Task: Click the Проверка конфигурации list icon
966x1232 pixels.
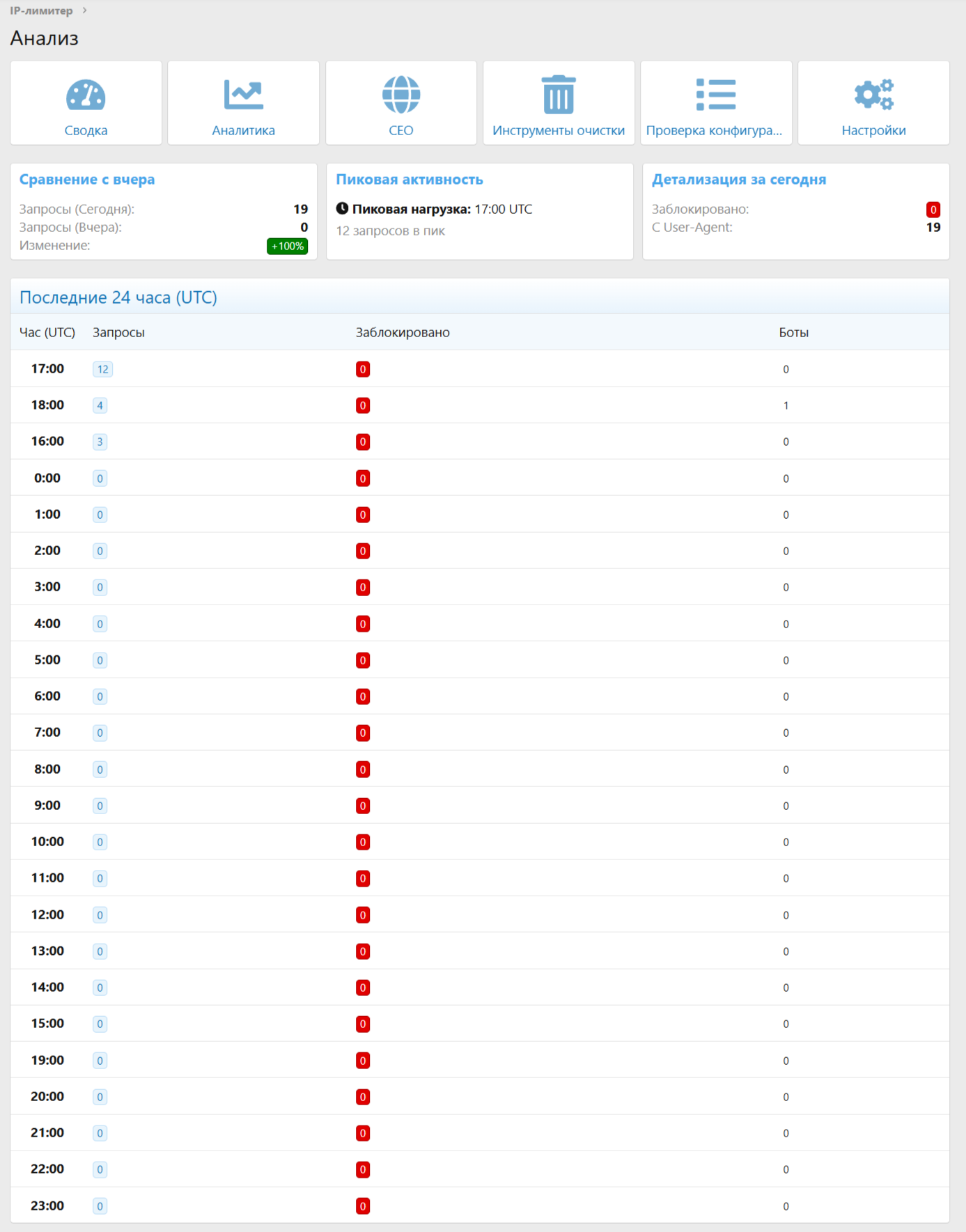Action: [716, 95]
